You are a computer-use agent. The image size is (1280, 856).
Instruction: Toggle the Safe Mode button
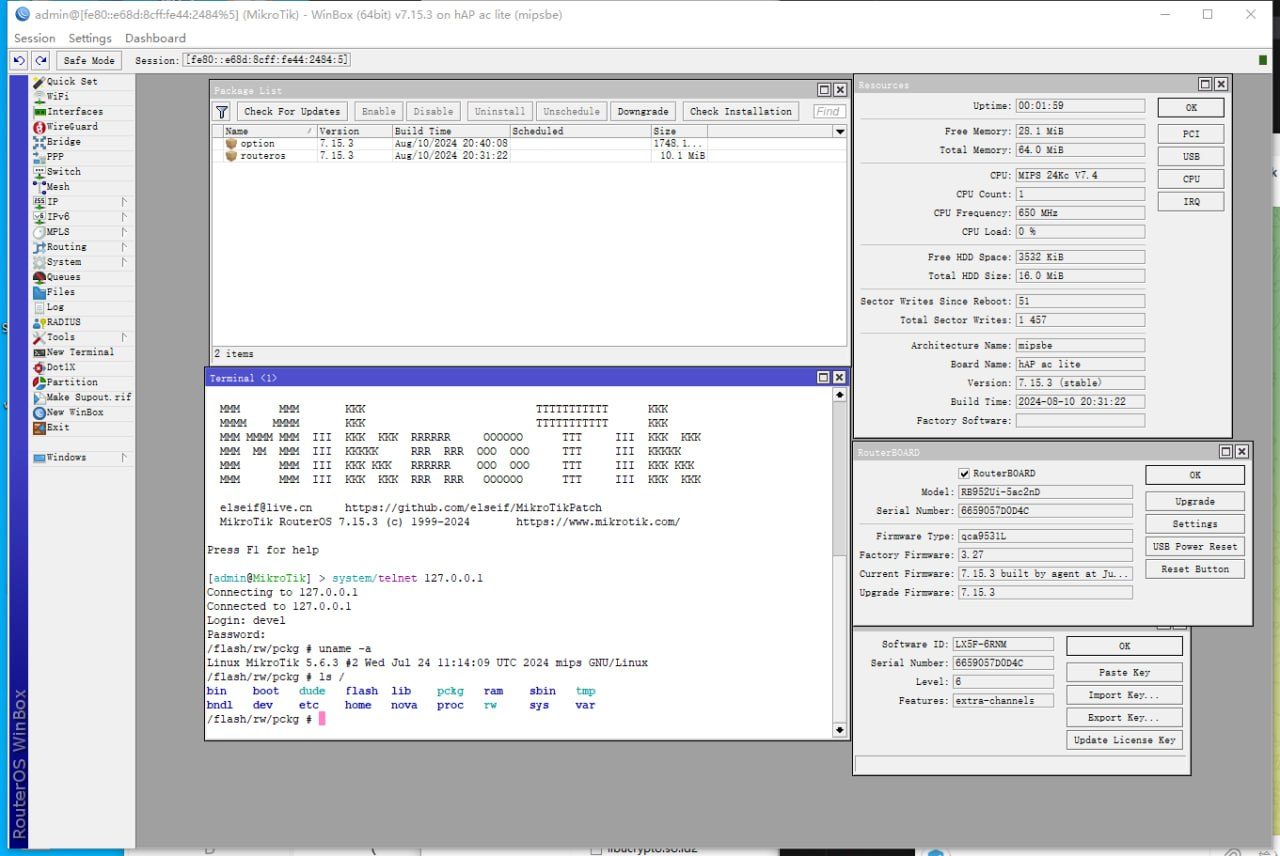click(x=89, y=61)
